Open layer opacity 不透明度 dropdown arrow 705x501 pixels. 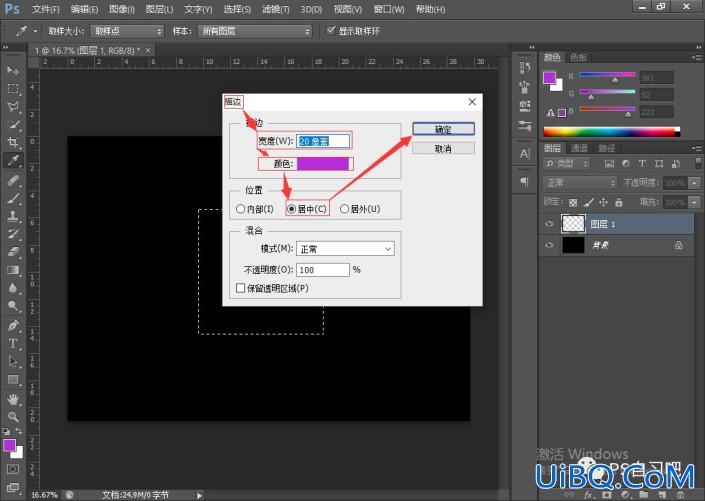(x=695, y=183)
